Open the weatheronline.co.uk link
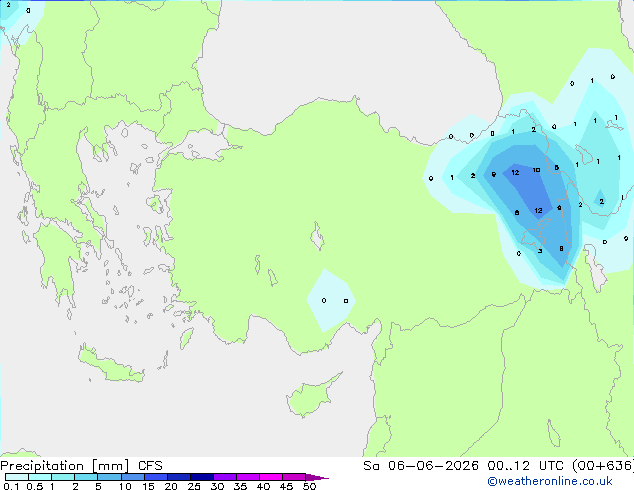This screenshot has height=490, width=634. tap(550, 481)
